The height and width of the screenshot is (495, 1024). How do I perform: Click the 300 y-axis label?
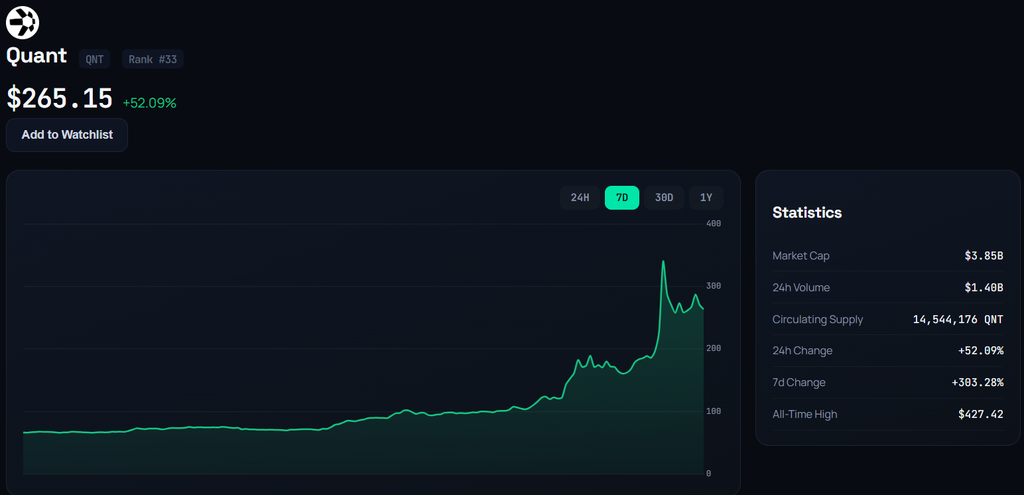(x=713, y=286)
